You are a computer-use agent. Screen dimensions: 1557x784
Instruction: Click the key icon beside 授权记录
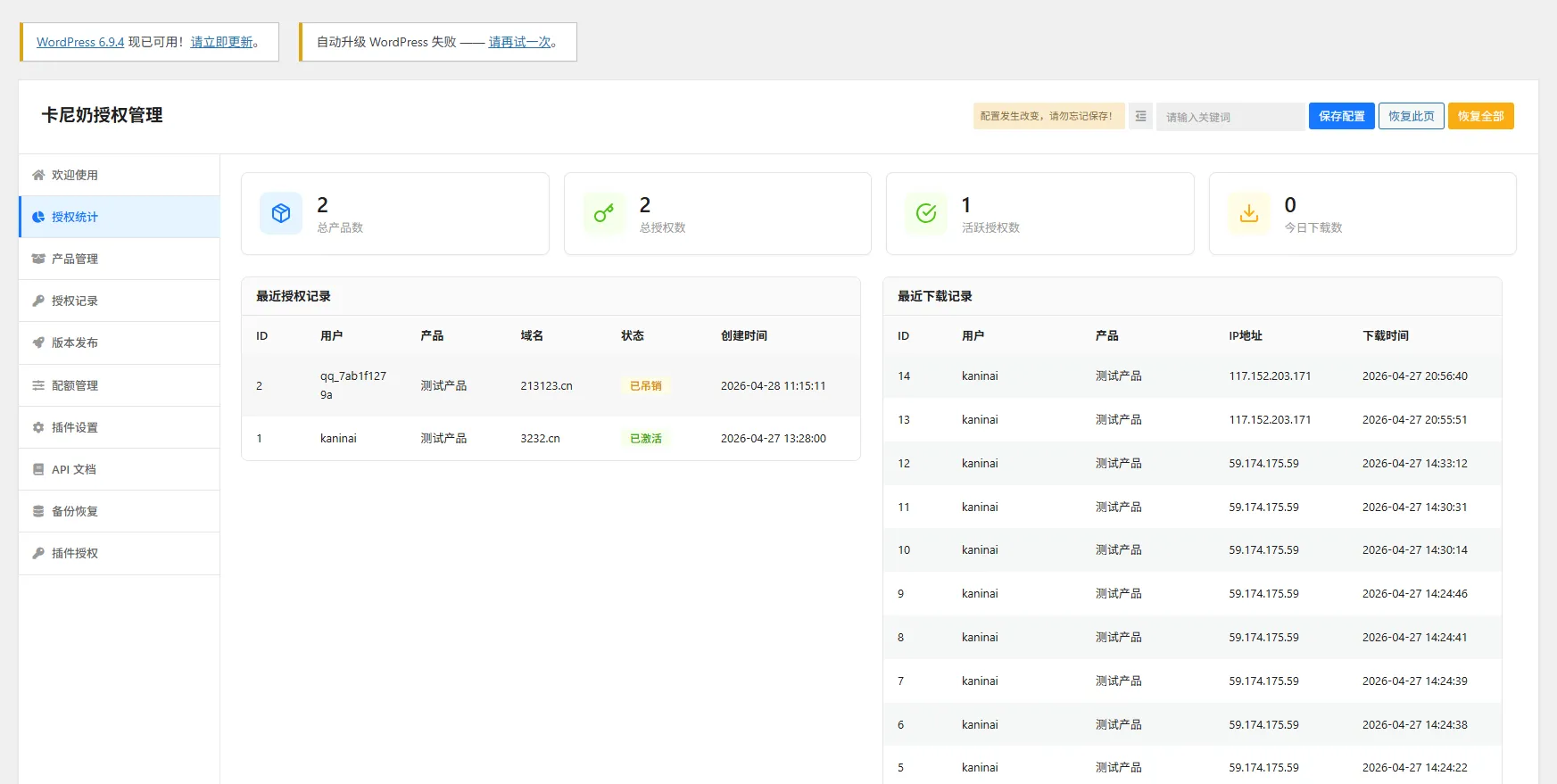(38, 301)
